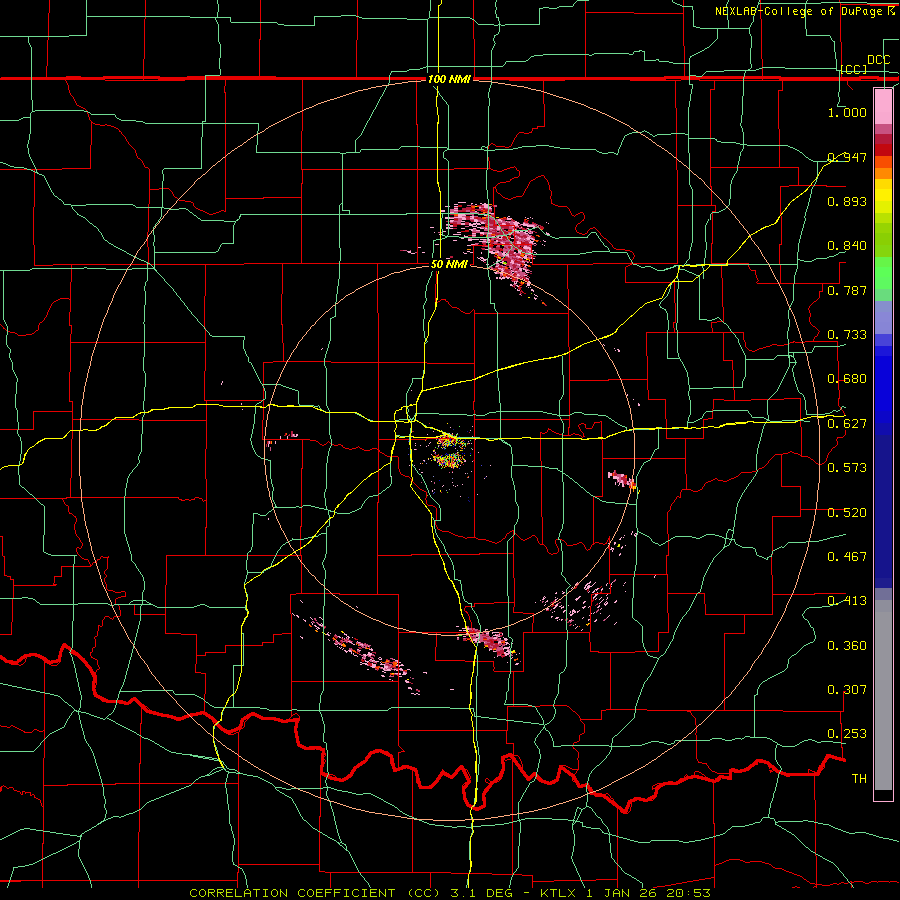Click the 0.413 scale value
Viewport: 900px width, 900px height.
pos(847,601)
